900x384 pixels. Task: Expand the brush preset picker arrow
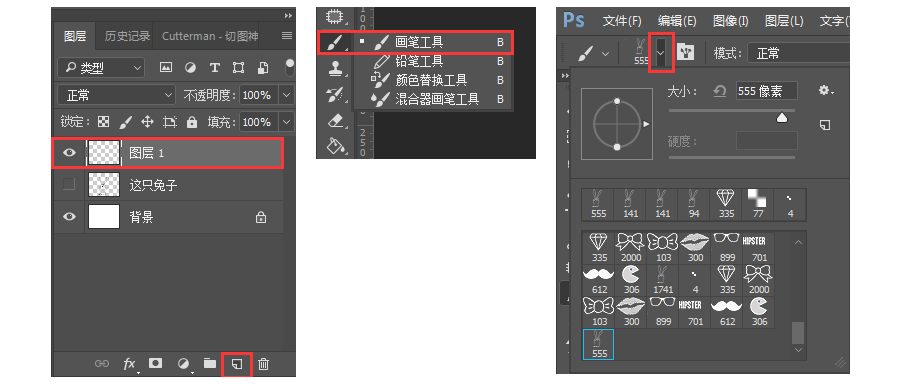661,53
